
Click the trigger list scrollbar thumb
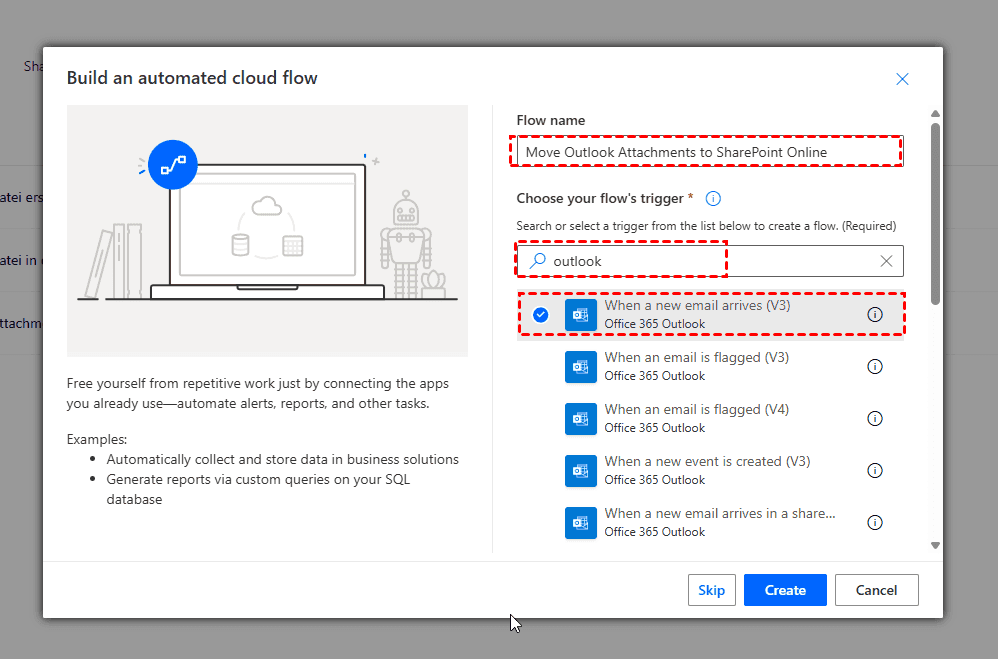click(x=935, y=213)
